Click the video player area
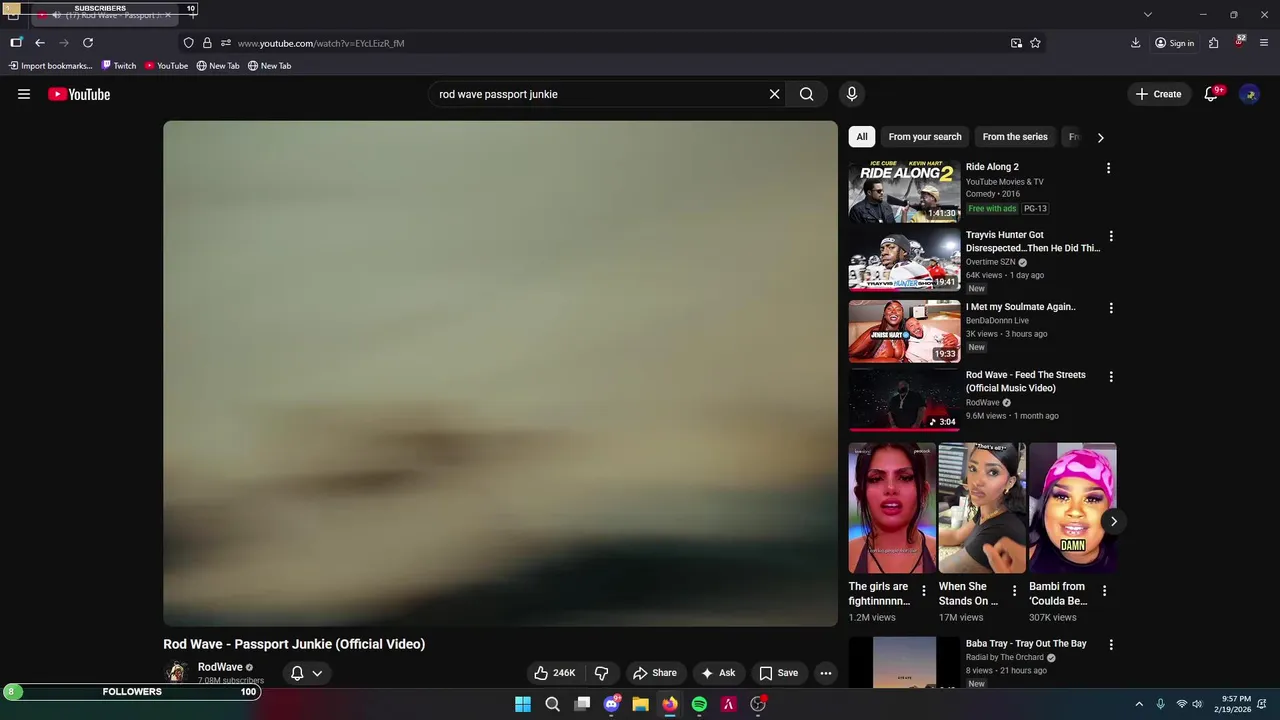Screen dimensions: 1280x720 [500, 373]
